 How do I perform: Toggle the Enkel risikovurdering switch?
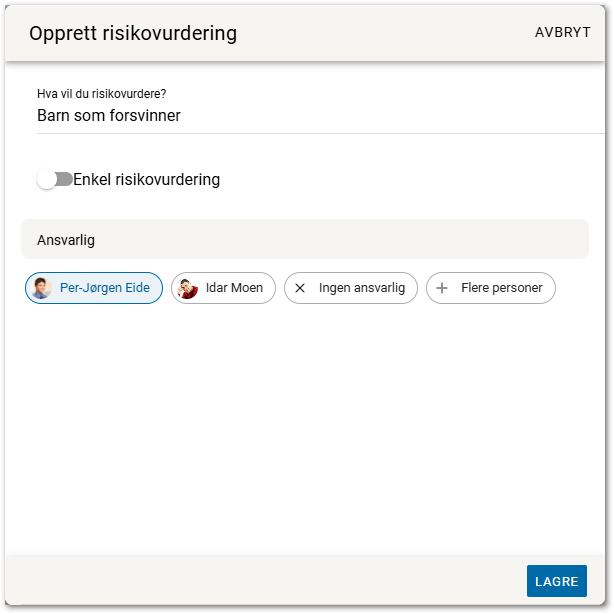point(55,179)
